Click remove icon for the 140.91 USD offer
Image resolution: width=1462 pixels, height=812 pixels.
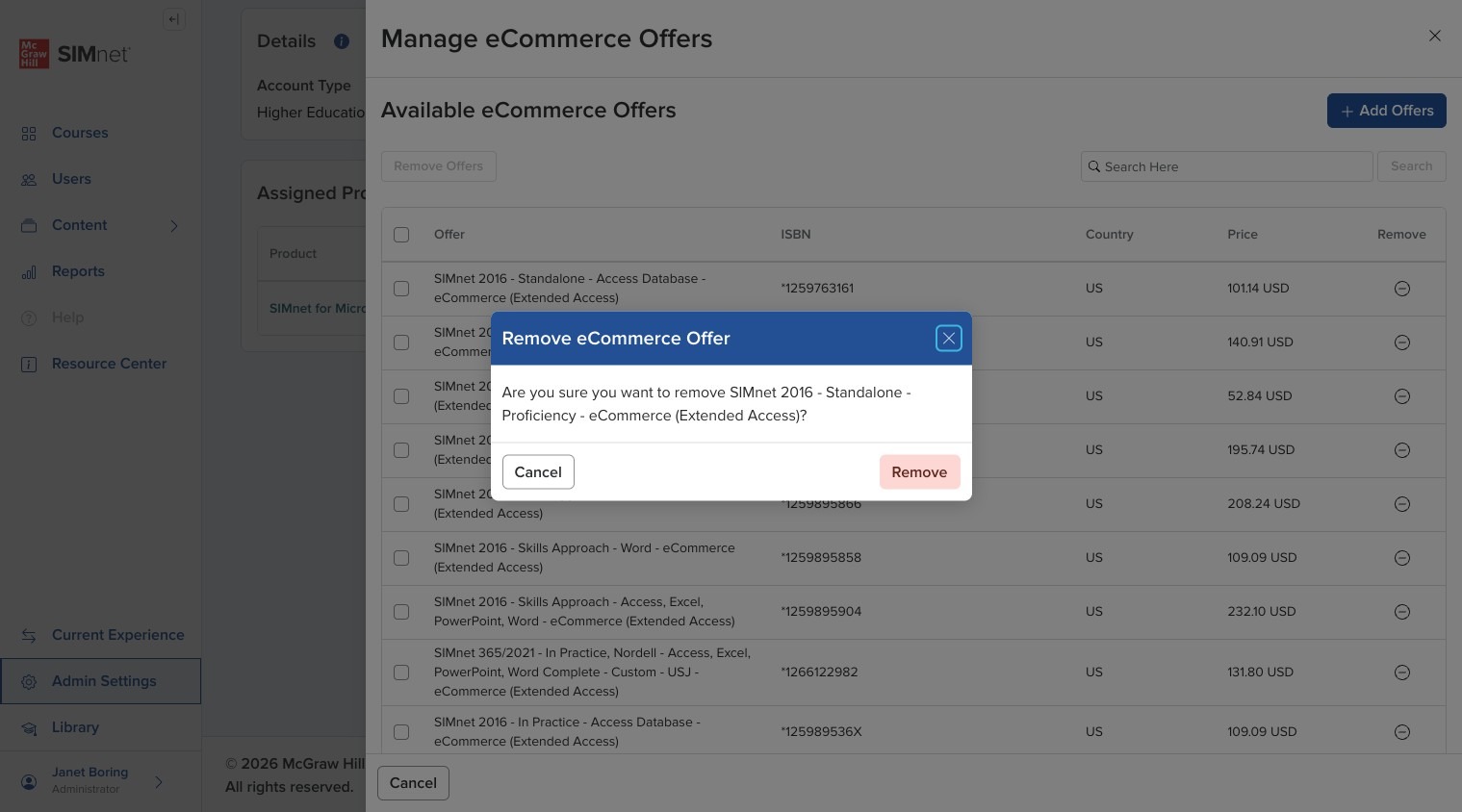point(1402,343)
